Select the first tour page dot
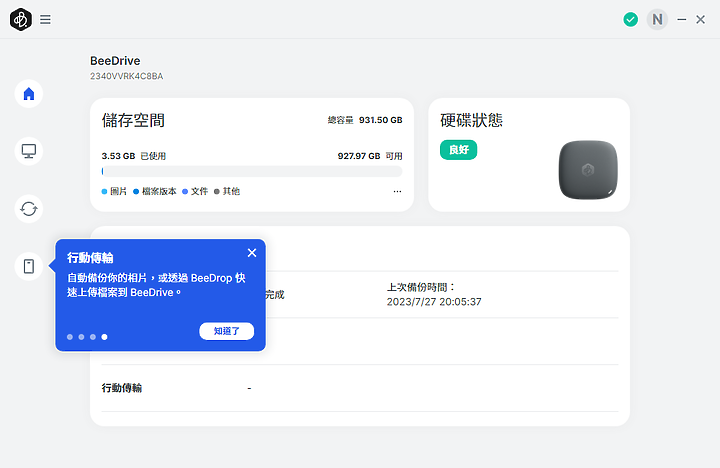Screen dimensions: 720x468 click(x=70, y=337)
